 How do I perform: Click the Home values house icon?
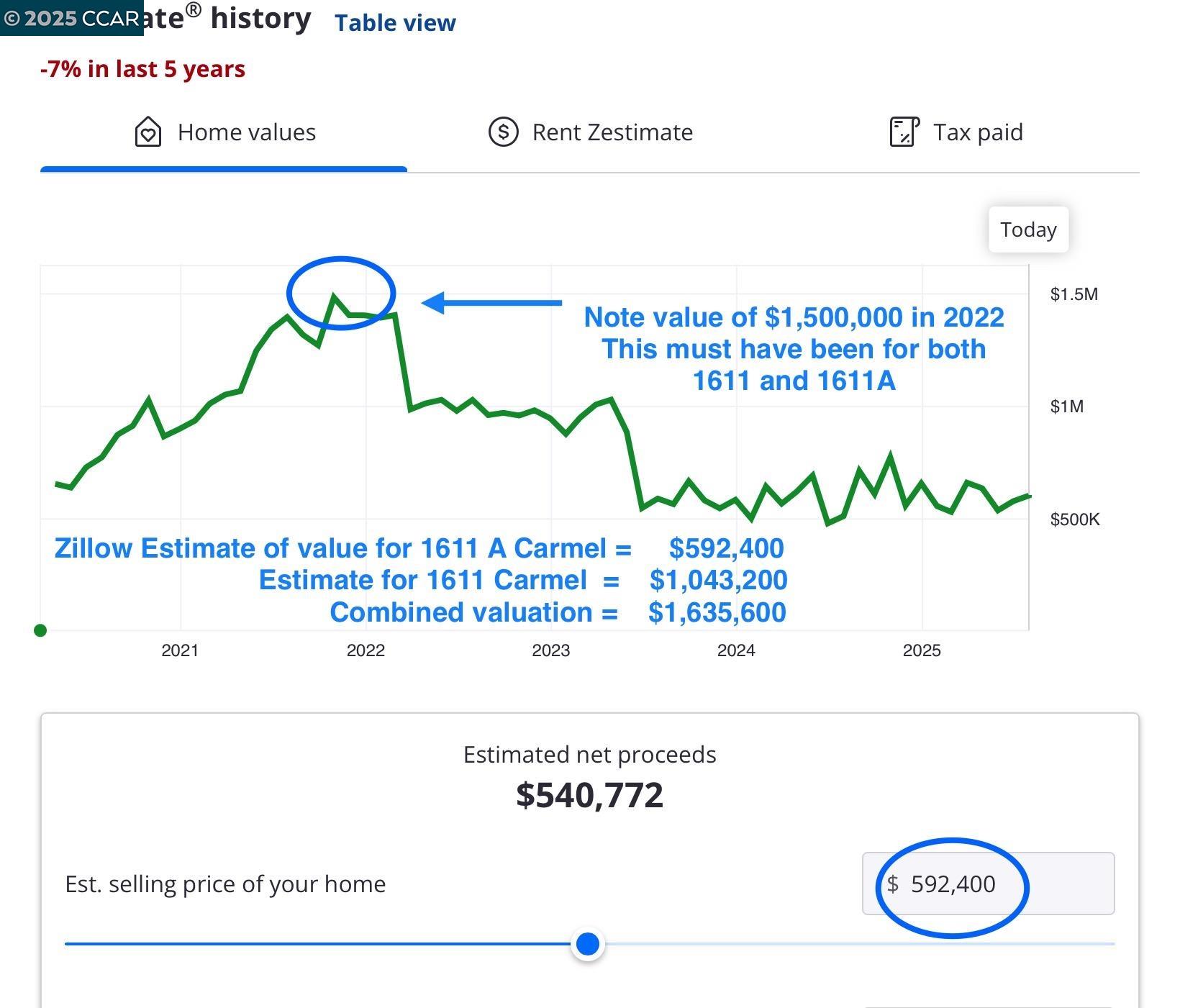coord(147,132)
